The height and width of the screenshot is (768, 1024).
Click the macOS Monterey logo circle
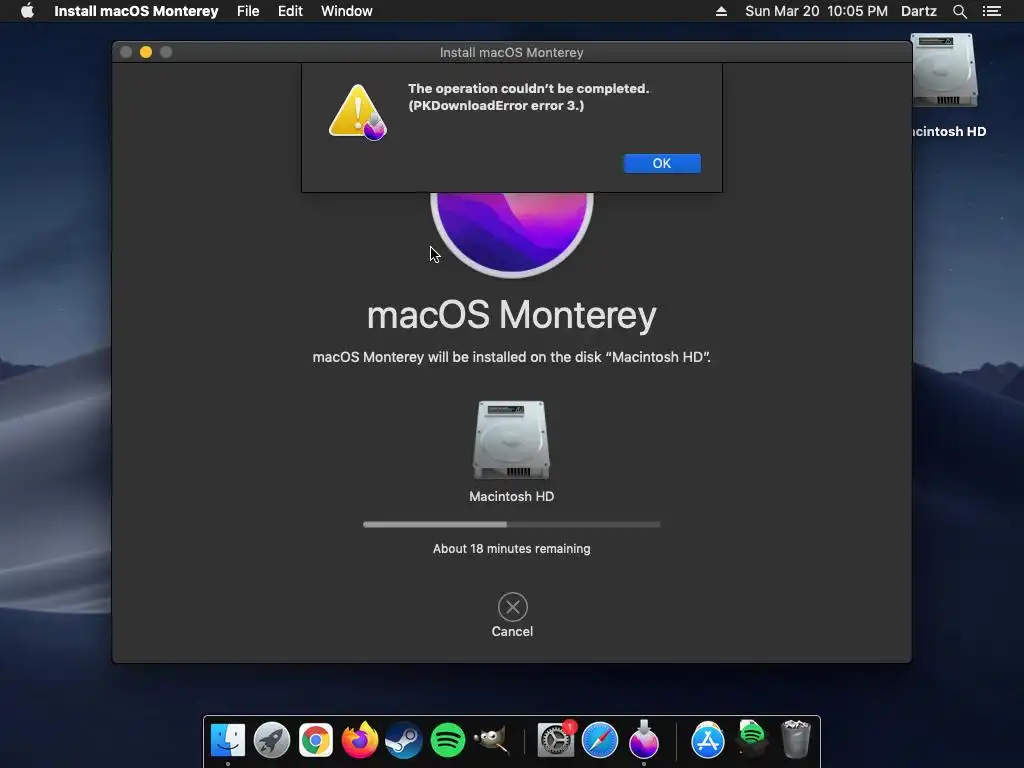[512, 235]
